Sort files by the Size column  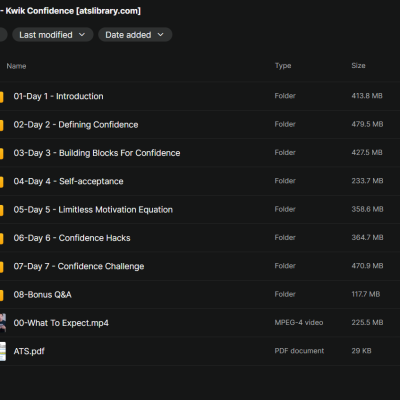point(358,66)
